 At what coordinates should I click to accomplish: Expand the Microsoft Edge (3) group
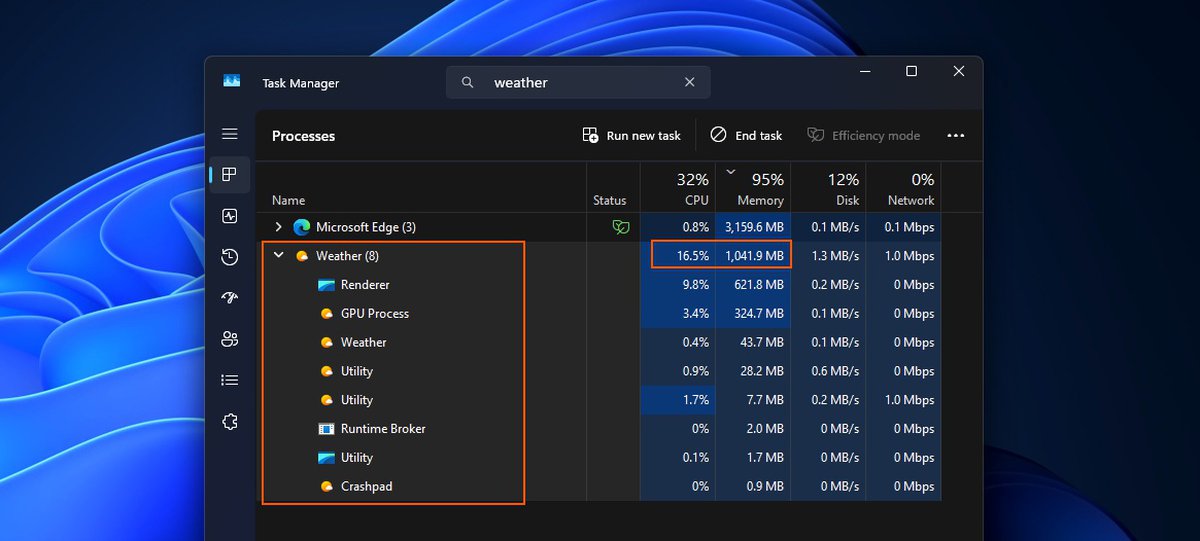279,227
